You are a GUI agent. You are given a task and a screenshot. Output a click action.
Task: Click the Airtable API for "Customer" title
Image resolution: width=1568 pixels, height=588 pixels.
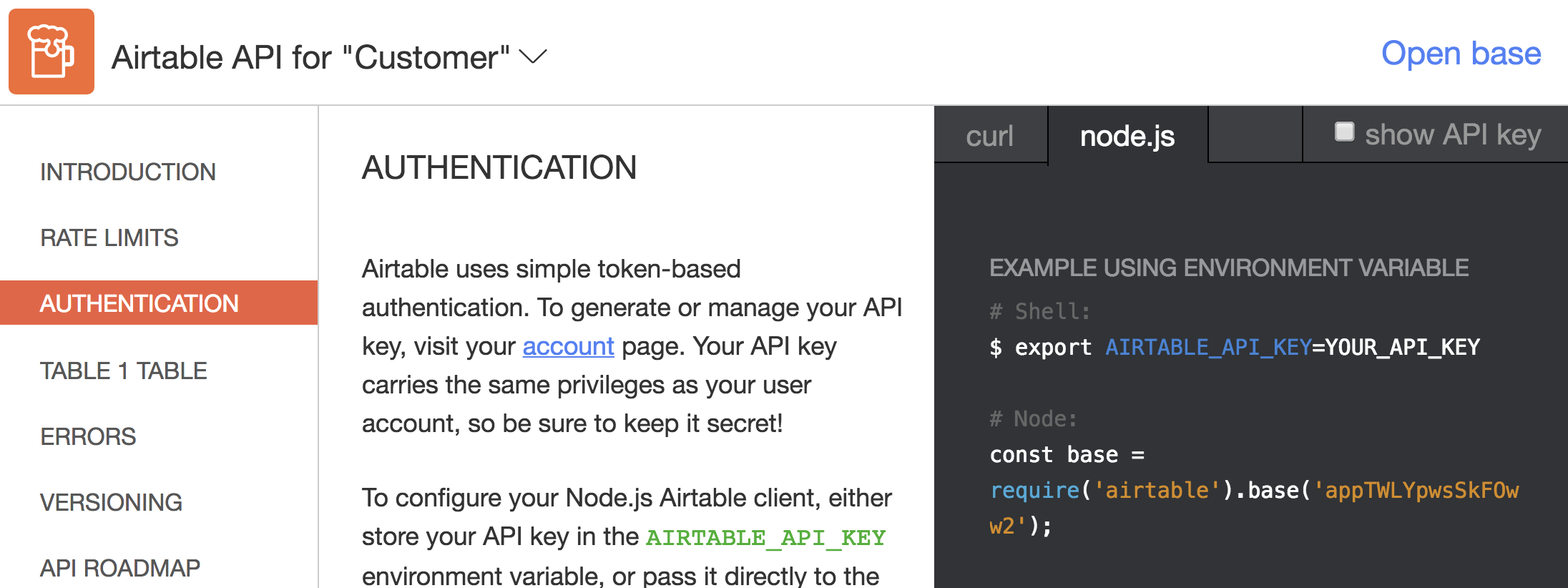click(310, 57)
